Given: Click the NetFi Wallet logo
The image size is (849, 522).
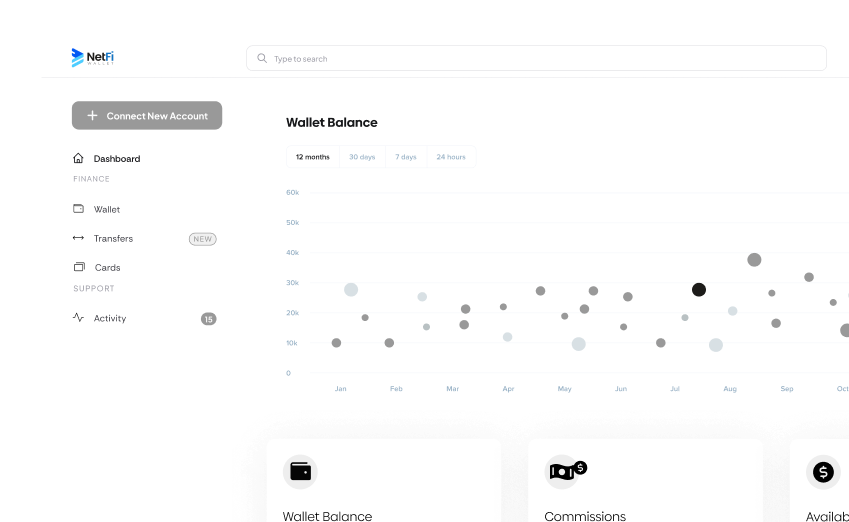Looking at the screenshot, I should (93, 57).
